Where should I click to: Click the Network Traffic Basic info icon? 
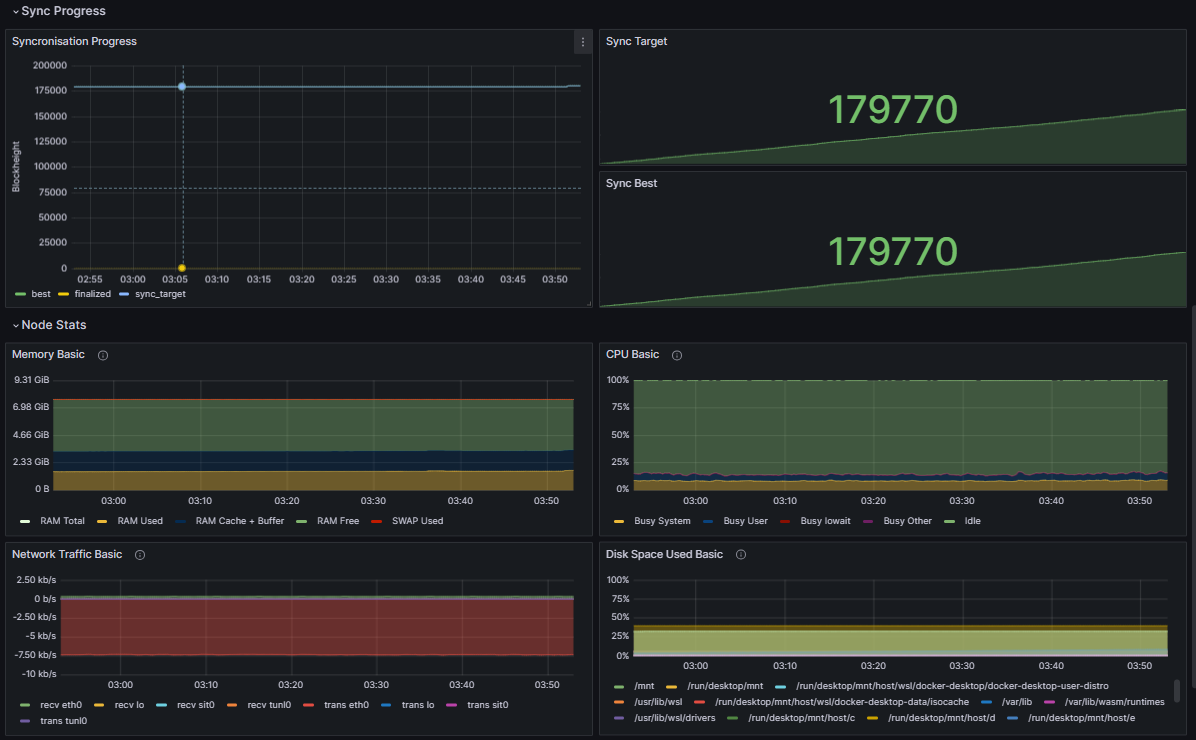(x=139, y=554)
